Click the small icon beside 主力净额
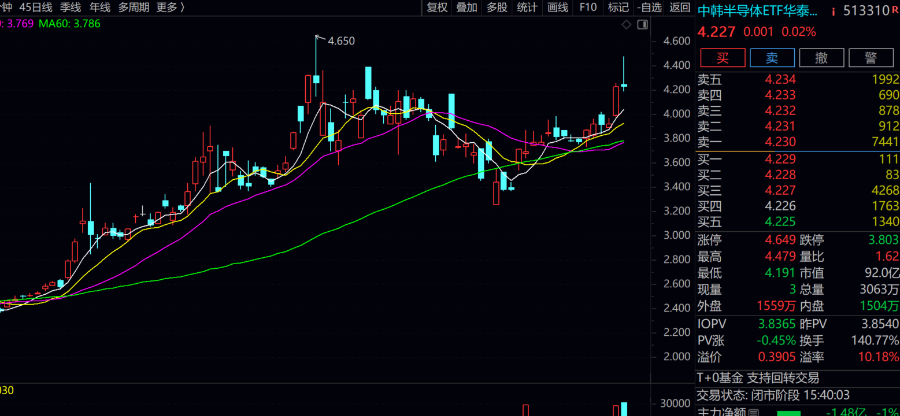 pyautogui.click(x=753, y=411)
